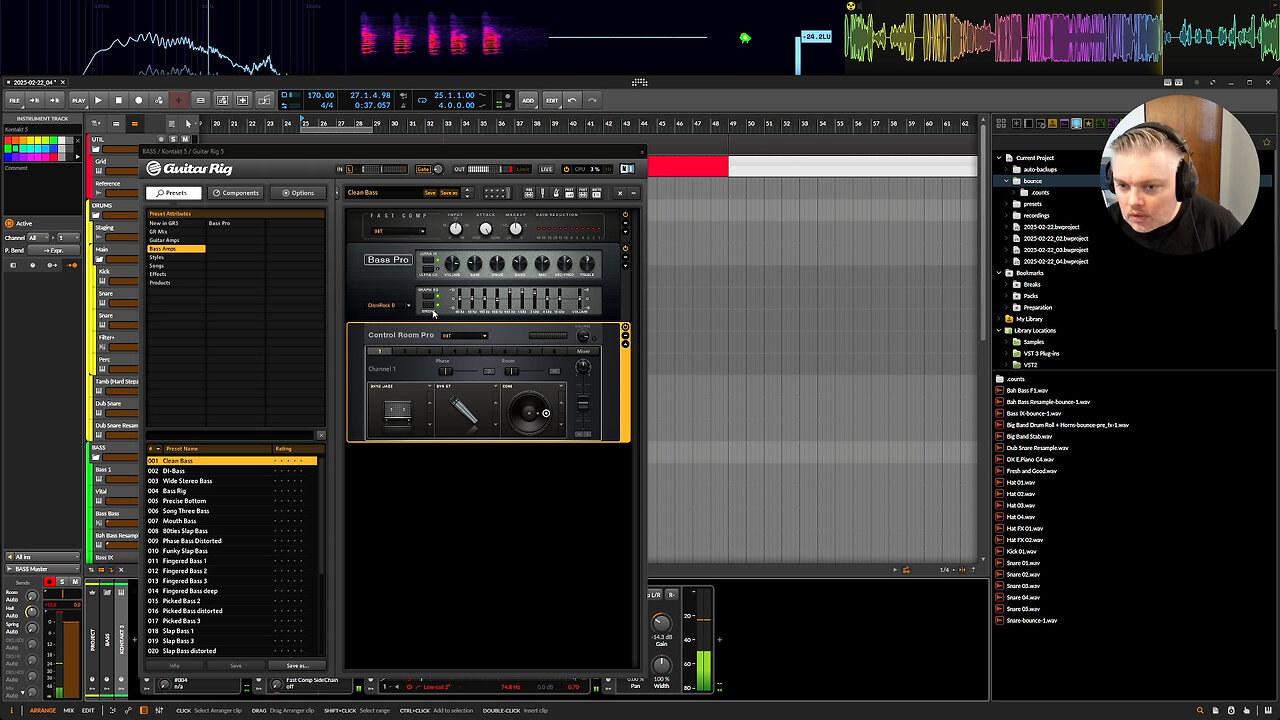Toggle the LIVE view button
This screenshot has width=1280, height=720.
coord(546,169)
